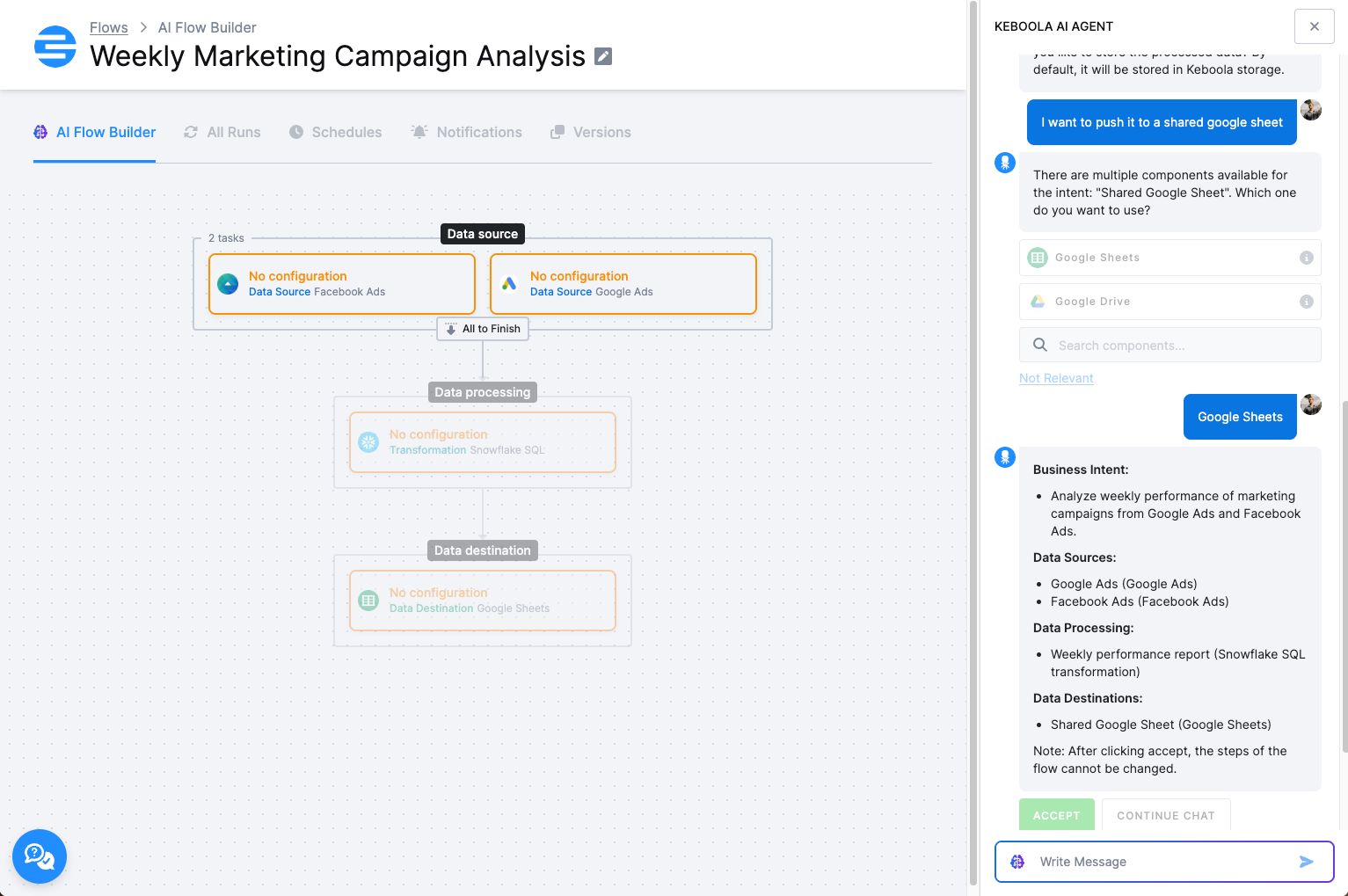Open the Notifications tab
The height and width of the screenshot is (896, 1348).
(x=467, y=133)
